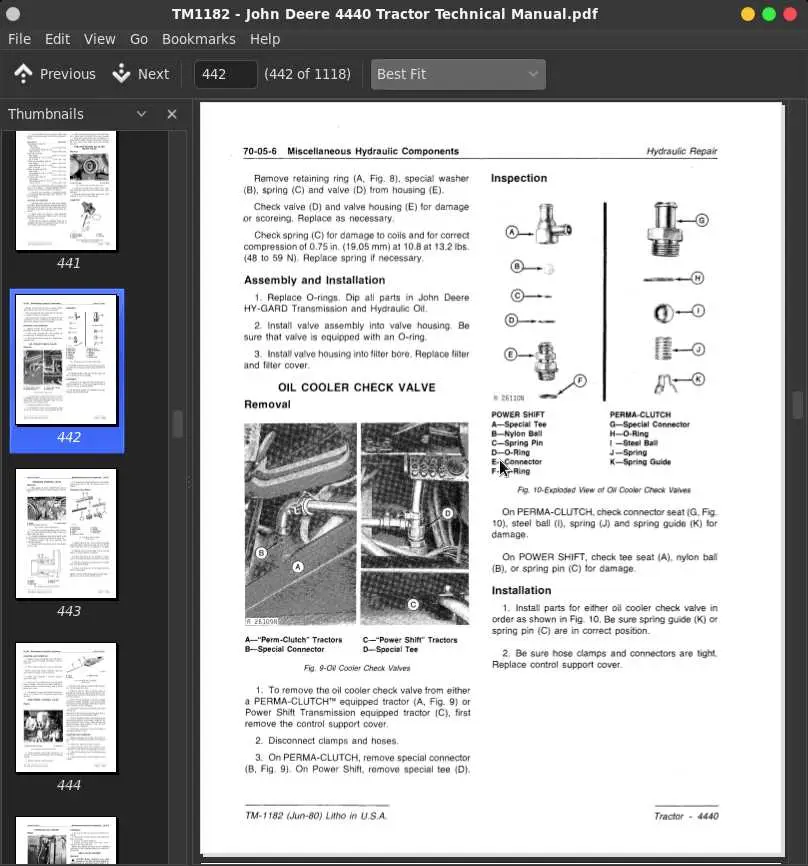Click the yellow minimize window button
The width and height of the screenshot is (808, 866).
point(748,14)
